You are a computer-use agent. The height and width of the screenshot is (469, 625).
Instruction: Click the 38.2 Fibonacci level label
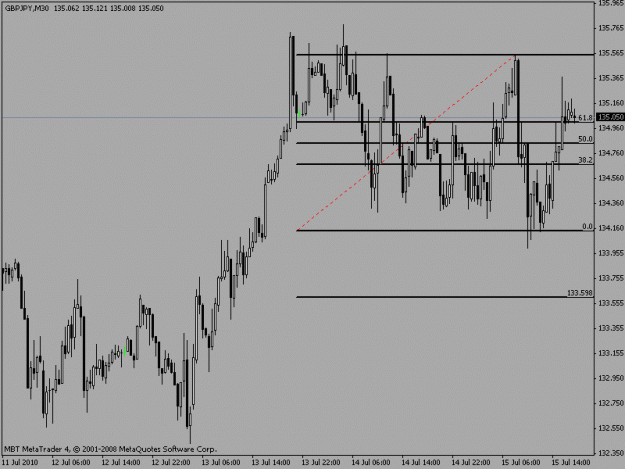[x=585, y=160]
